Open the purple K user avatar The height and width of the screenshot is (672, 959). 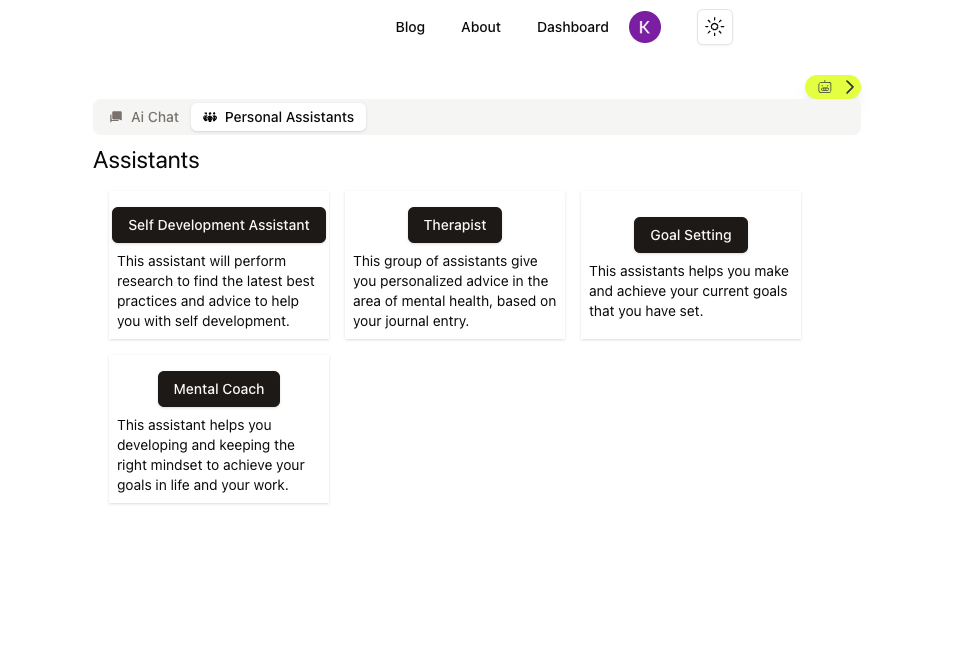(645, 27)
